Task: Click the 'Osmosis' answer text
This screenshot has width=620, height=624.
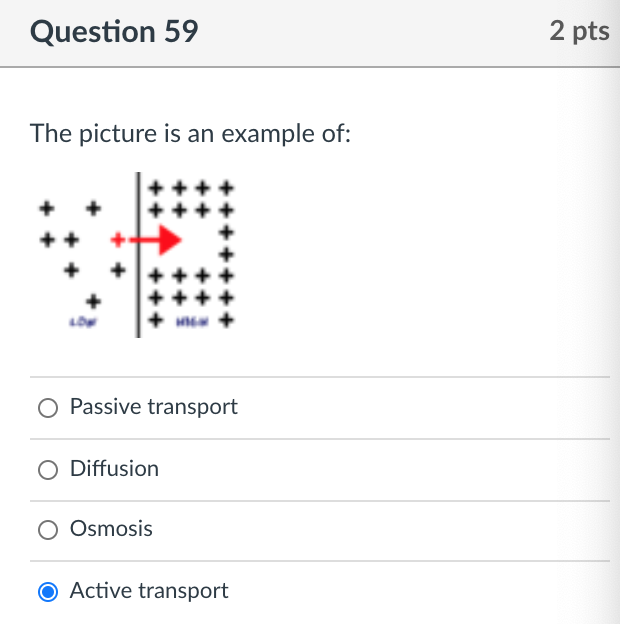Action: click(x=111, y=529)
